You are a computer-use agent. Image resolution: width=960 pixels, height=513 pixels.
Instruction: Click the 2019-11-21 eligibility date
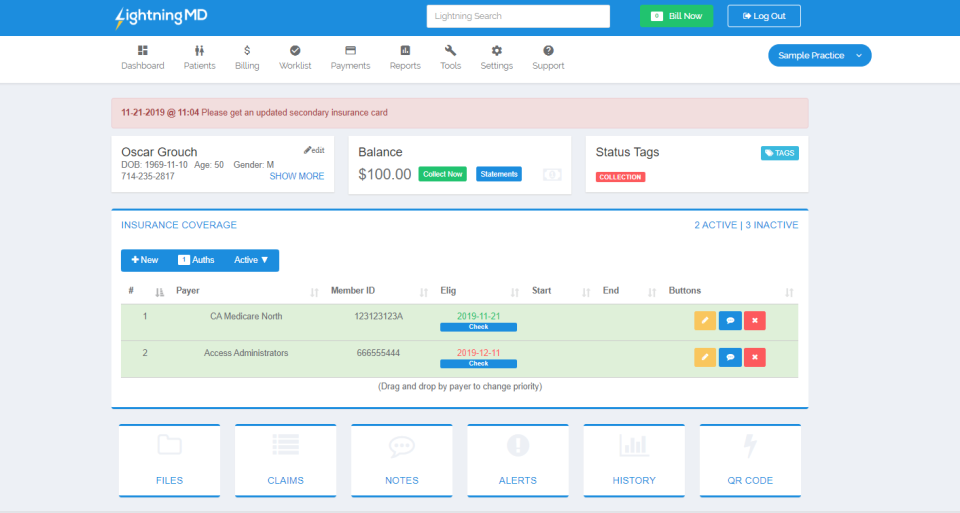coord(478,316)
